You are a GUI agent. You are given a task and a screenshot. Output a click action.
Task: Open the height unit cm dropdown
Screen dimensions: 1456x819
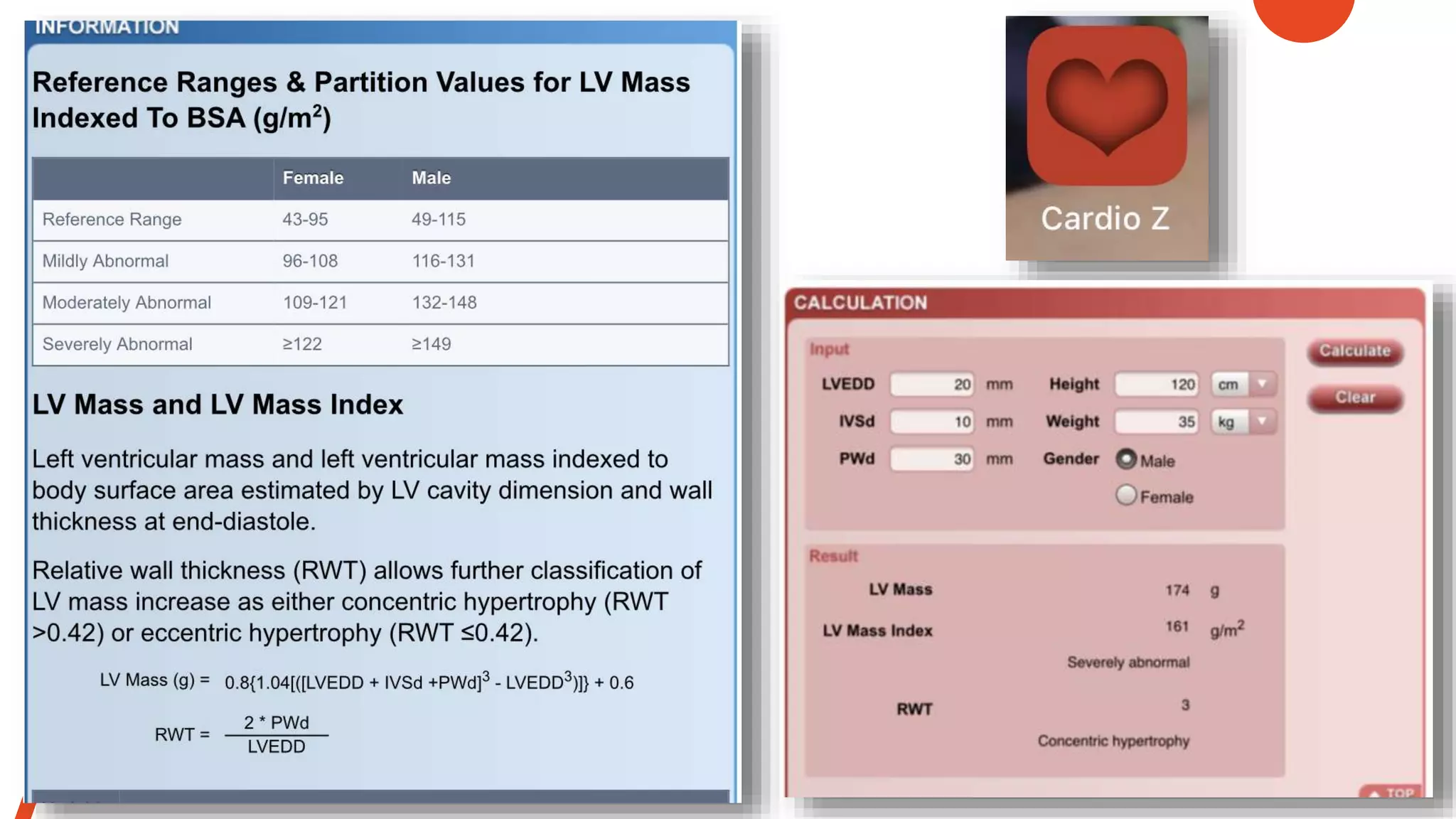tap(1243, 385)
